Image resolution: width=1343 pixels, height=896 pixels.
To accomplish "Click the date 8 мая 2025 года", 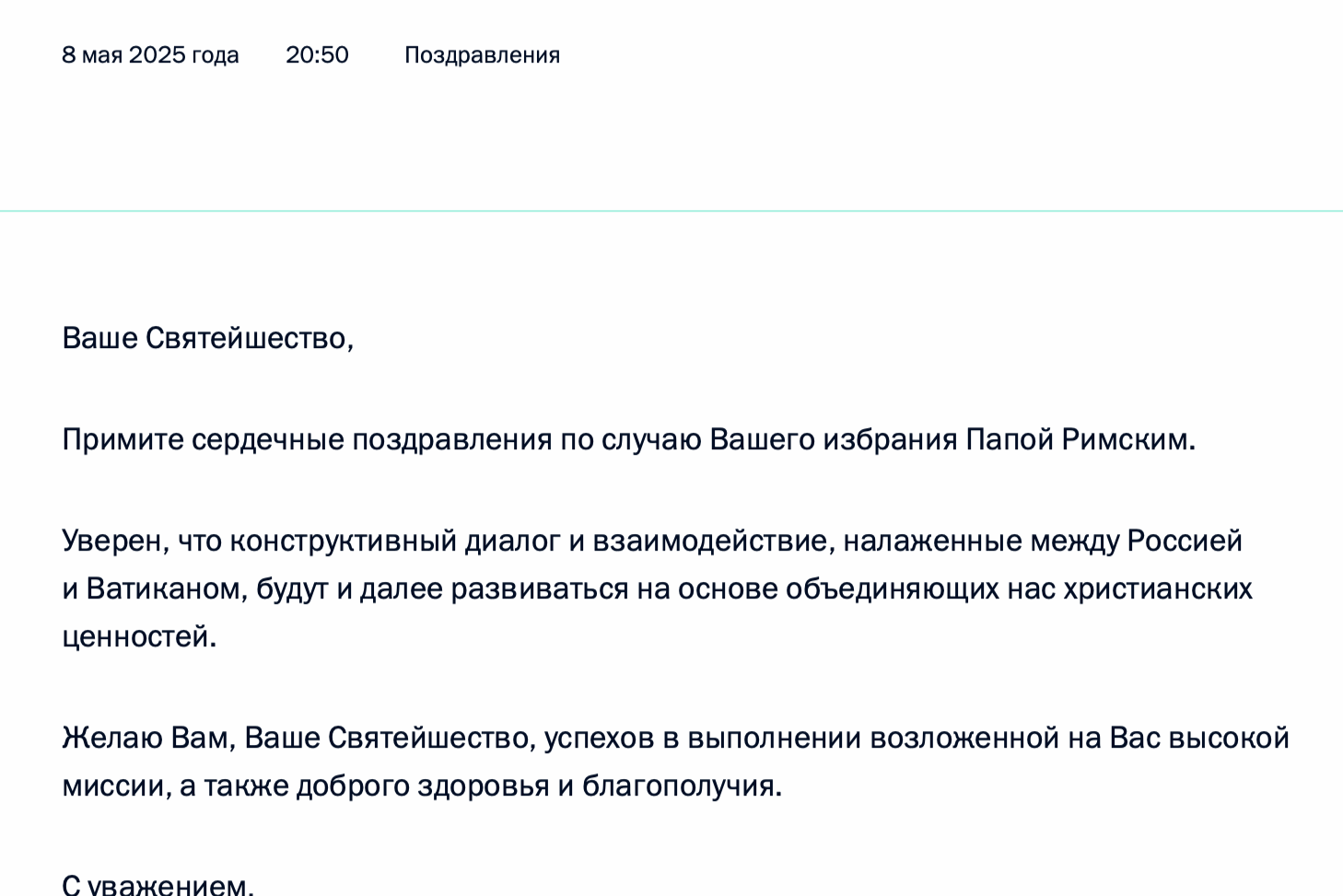I will click(x=150, y=55).
